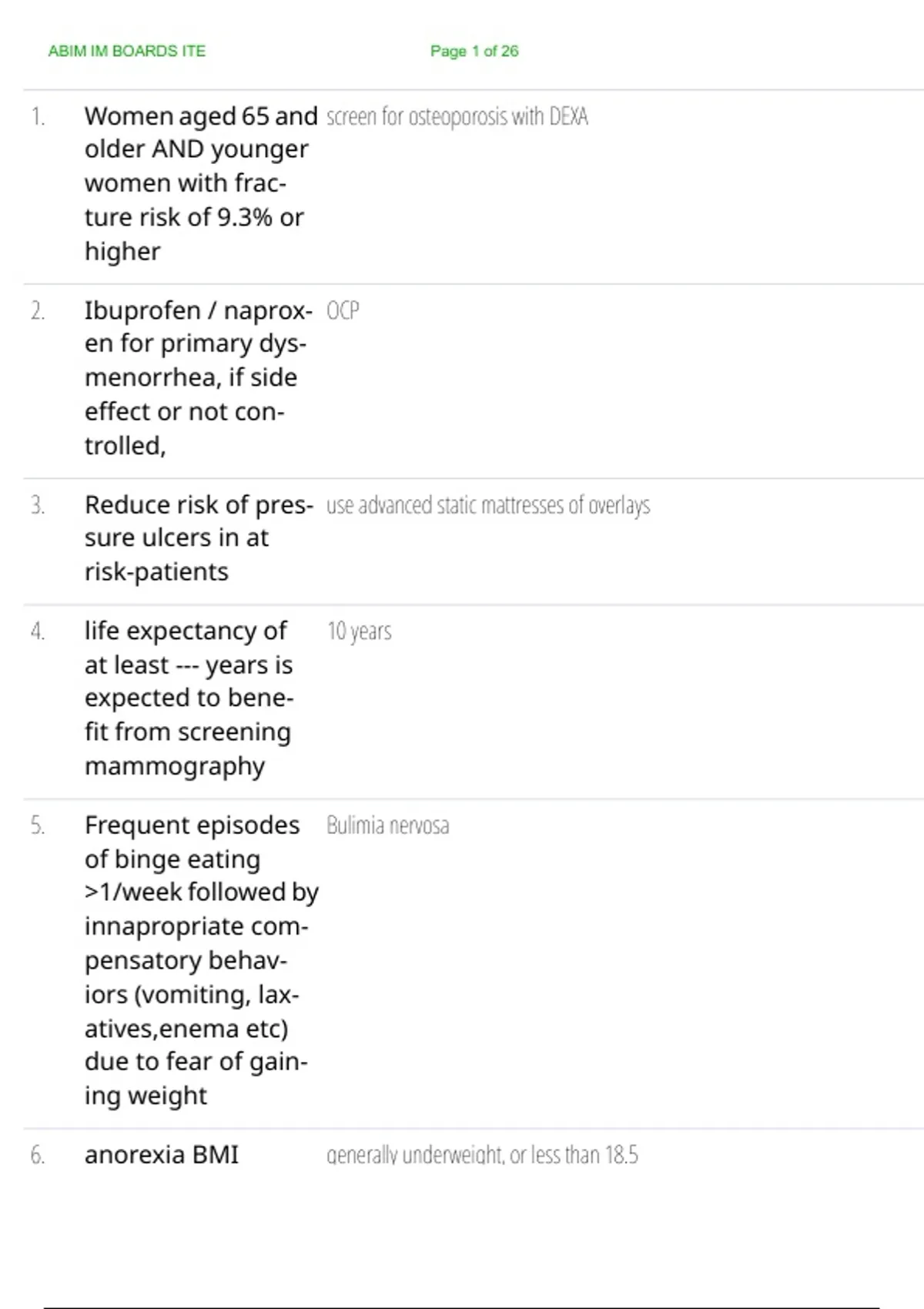Click item number 6 in the list
The height and width of the screenshot is (1309, 924).
[x=38, y=1154]
